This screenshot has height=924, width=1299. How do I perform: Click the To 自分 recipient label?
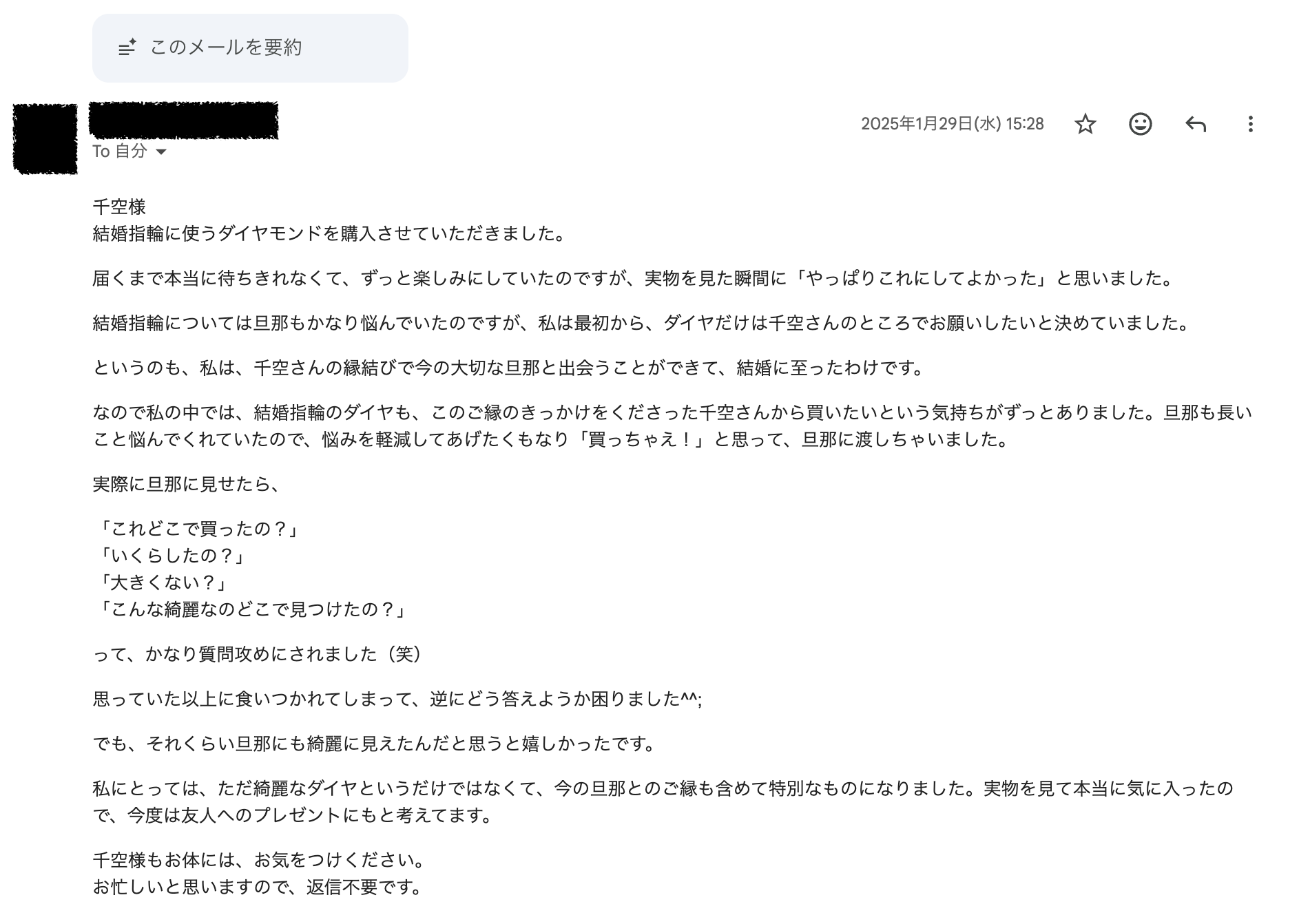(x=120, y=151)
